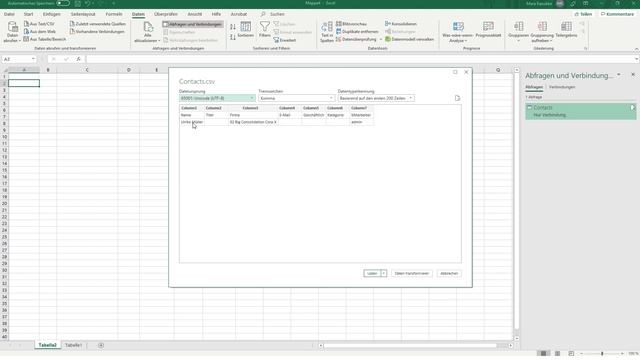Click the Laden button
The height and width of the screenshot is (360, 640).
tap(372, 273)
